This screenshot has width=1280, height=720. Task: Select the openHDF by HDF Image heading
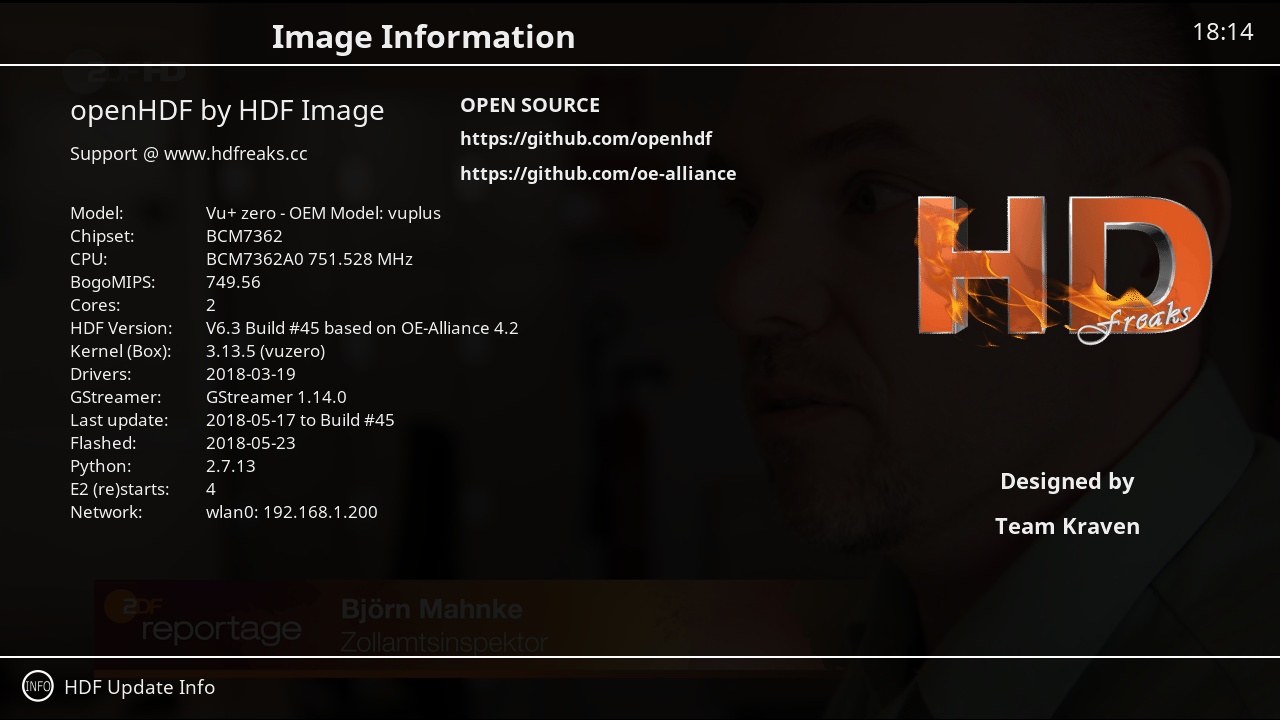point(227,110)
